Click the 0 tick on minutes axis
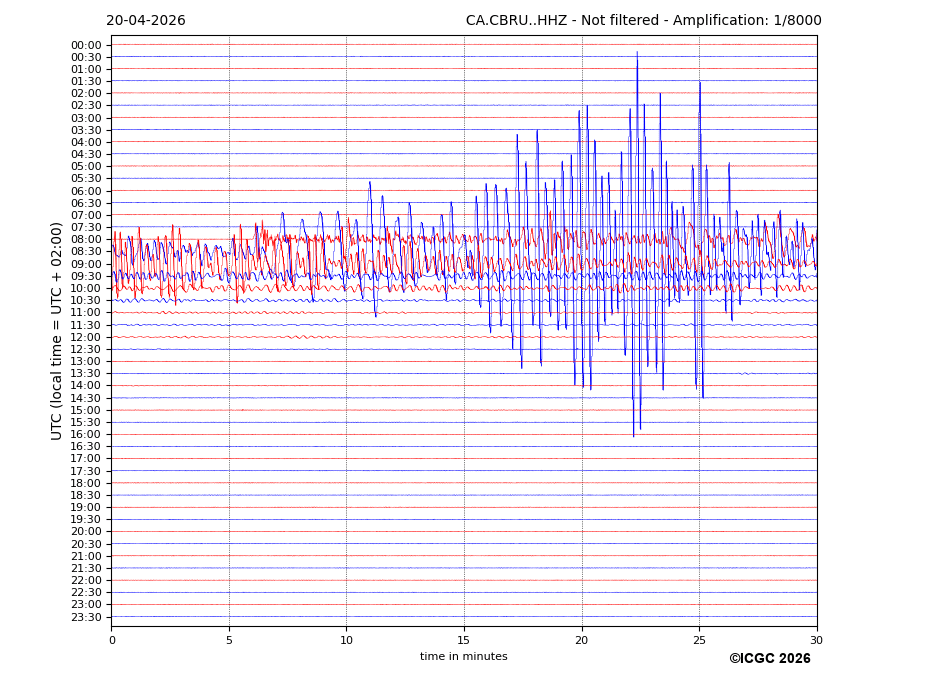 pos(112,640)
